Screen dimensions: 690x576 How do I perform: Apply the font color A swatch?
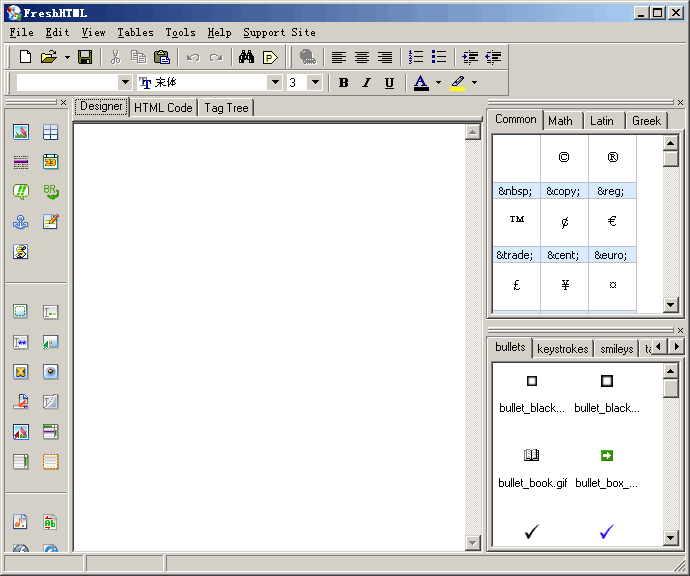pos(421,83)
